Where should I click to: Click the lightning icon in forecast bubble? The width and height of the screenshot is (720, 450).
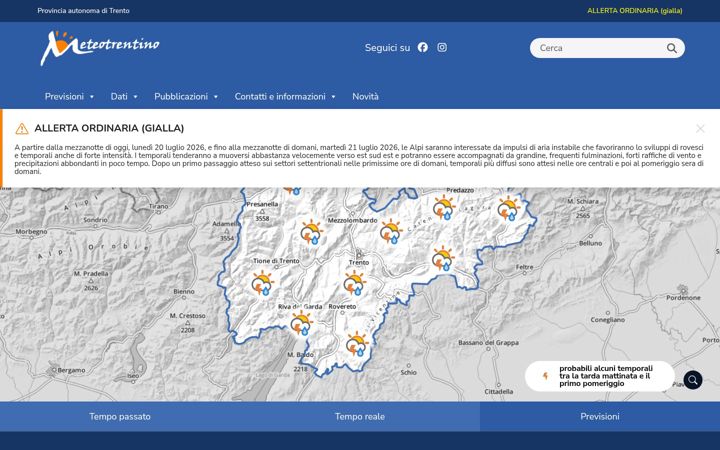tap(545, 376)
